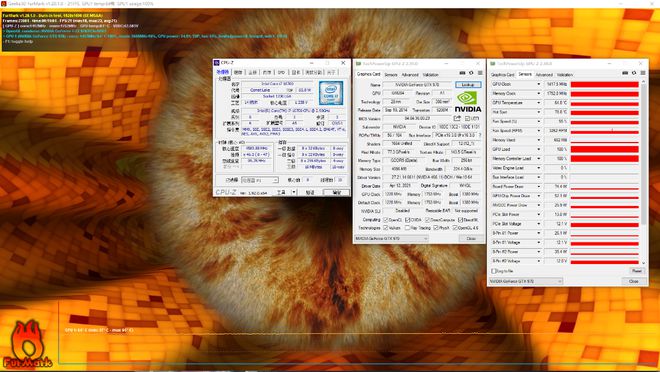Viewport: 660px width, 372px height.
Task: Click the CPU-Z OK confirm button
Action: click(x=336, y=192)
